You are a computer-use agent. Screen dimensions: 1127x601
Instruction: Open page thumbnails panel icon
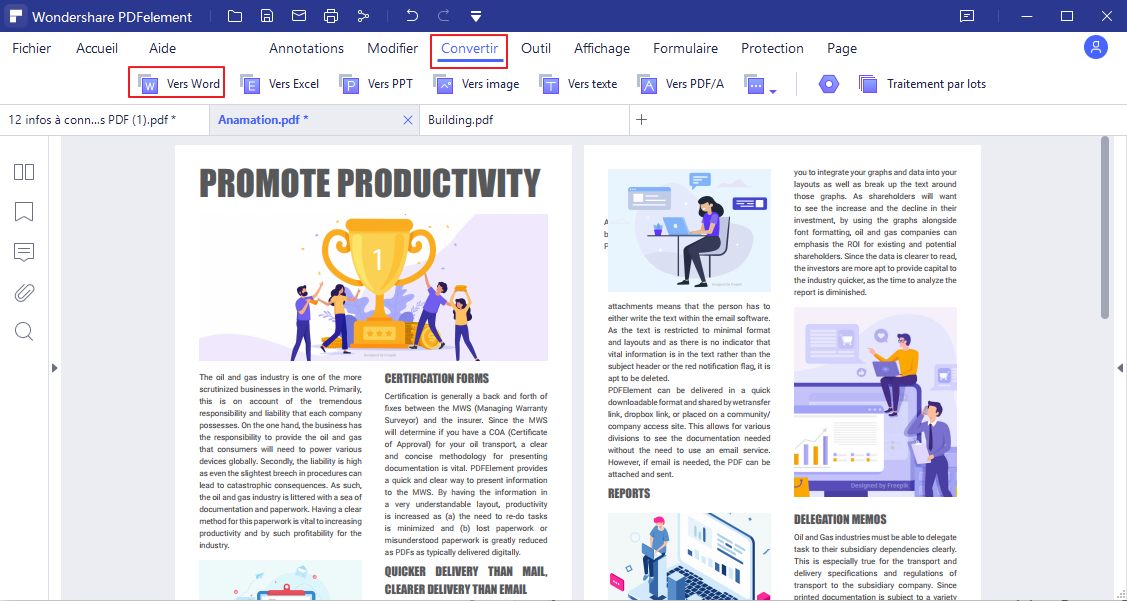coord(24,172)
